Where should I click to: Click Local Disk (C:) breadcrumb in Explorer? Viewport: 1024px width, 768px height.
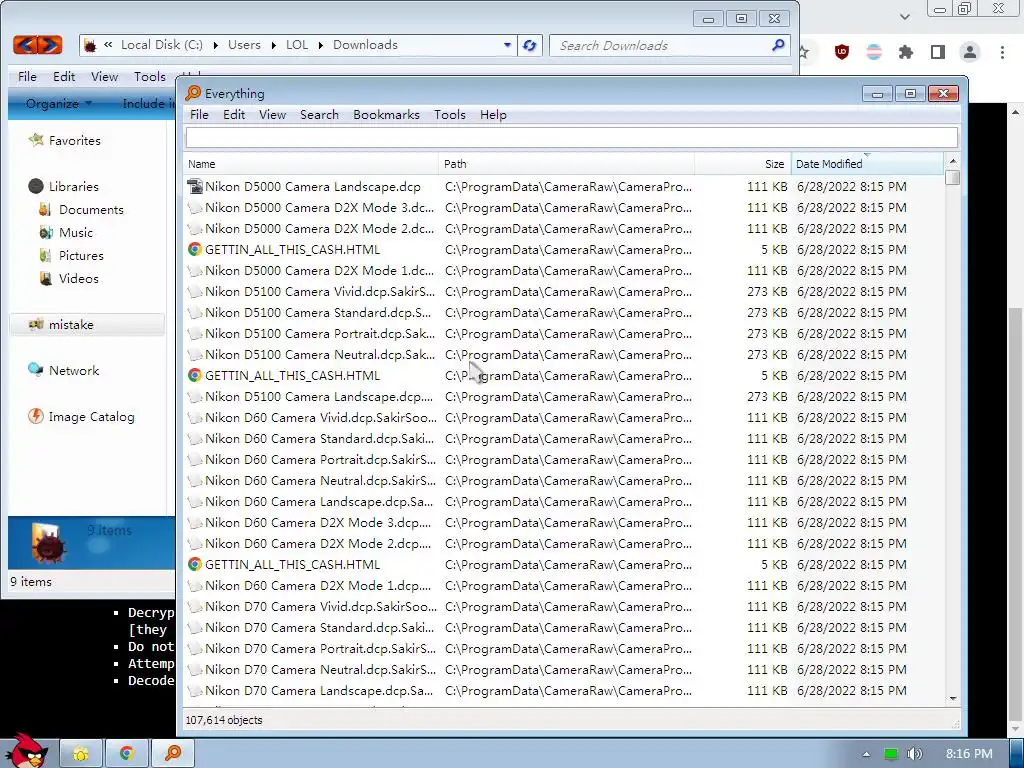coord(162,45)
